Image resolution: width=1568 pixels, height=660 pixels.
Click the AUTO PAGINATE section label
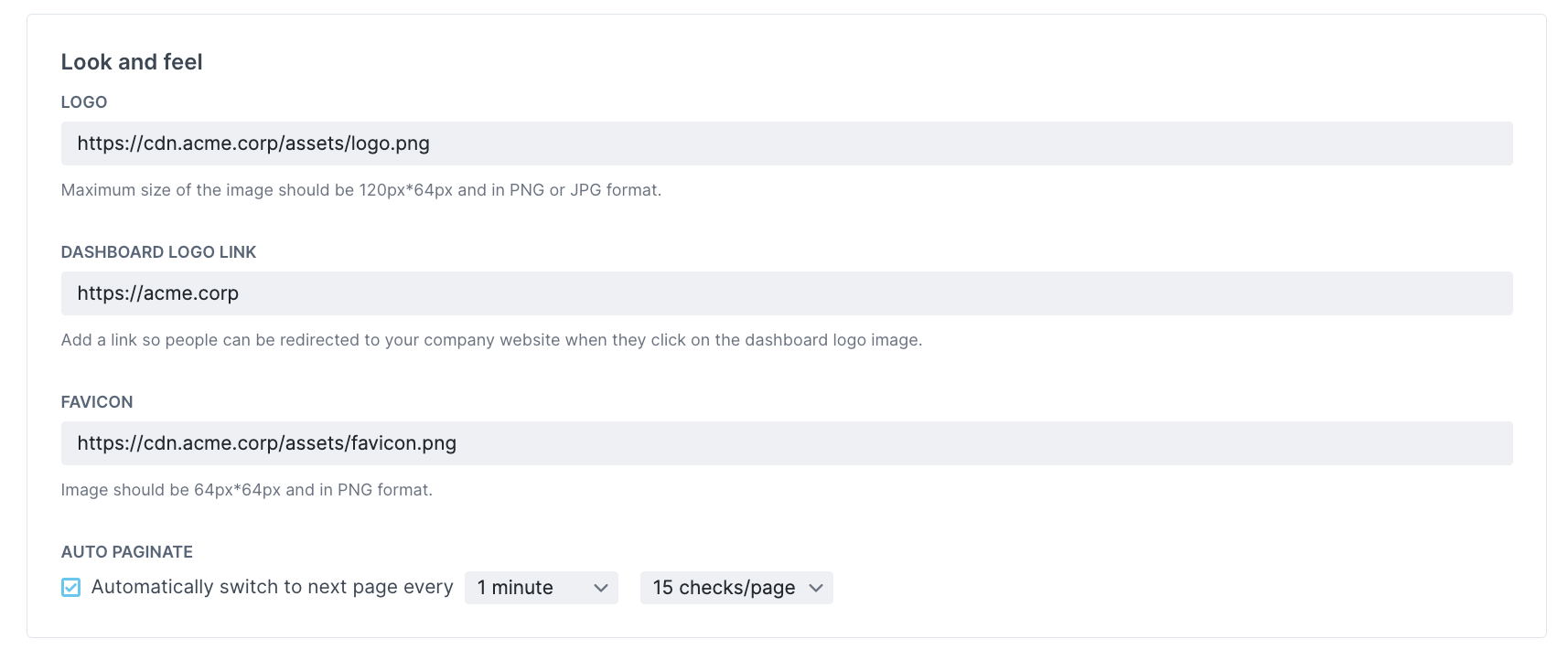[127, 552]
